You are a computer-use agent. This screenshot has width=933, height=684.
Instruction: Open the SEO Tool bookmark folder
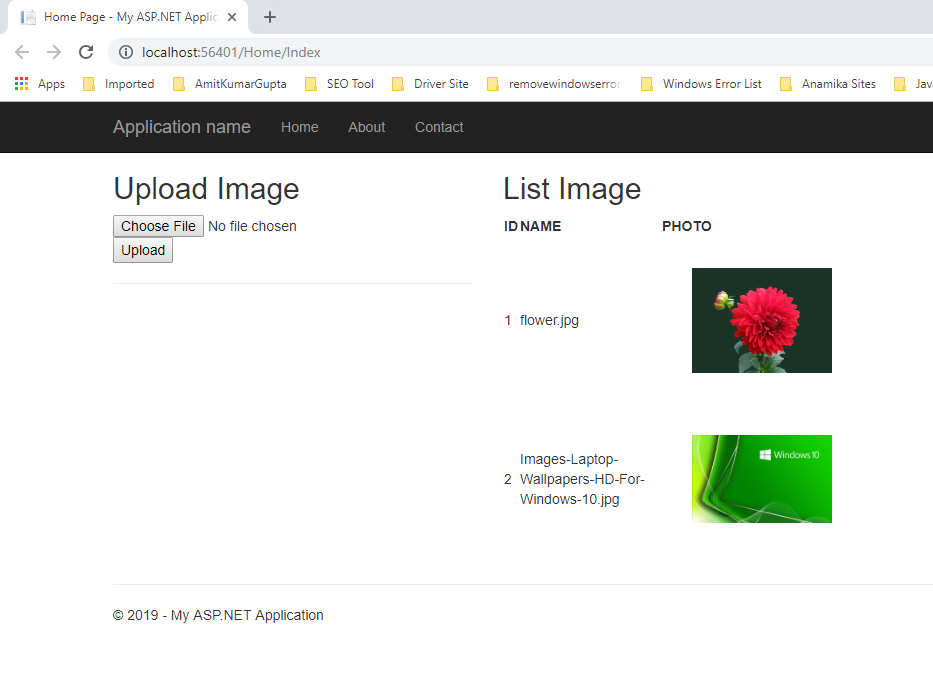click(x=339, y=84)
